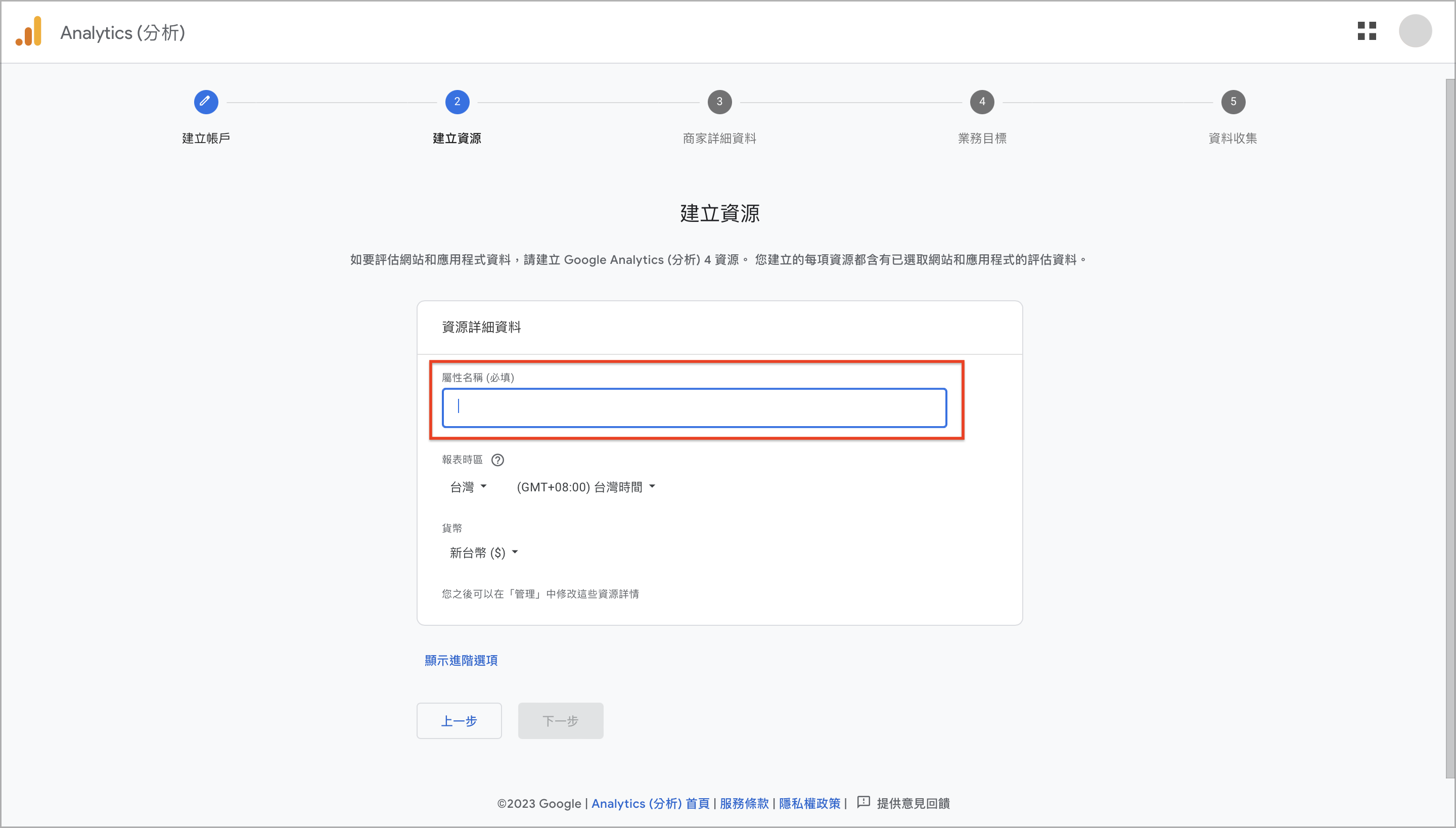The height and width of the screenshot is (828, 1456).
Task: Open the 新台幣 ($) currency dropdown
Action: [483, 553]
